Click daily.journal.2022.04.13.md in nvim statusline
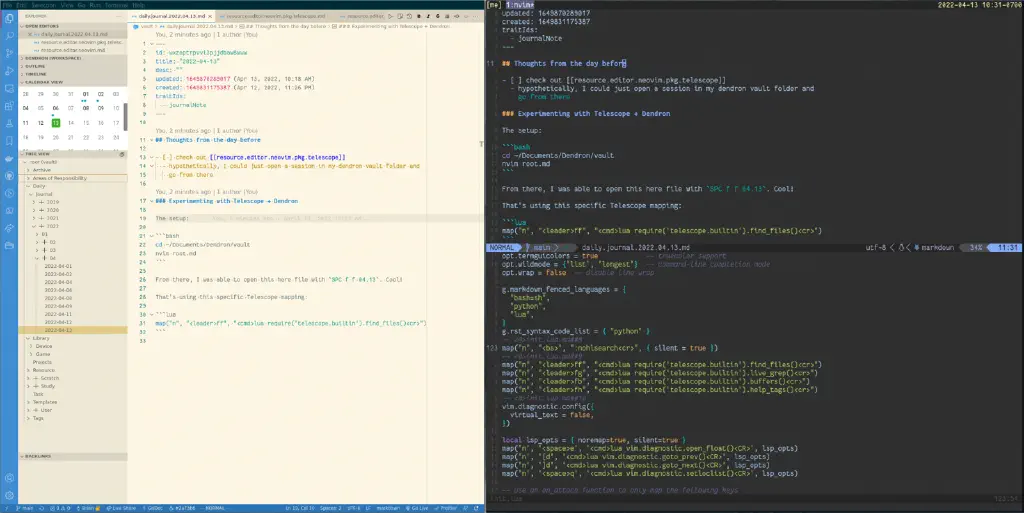This screenshot has width=1024, height=513. (635, 248)
